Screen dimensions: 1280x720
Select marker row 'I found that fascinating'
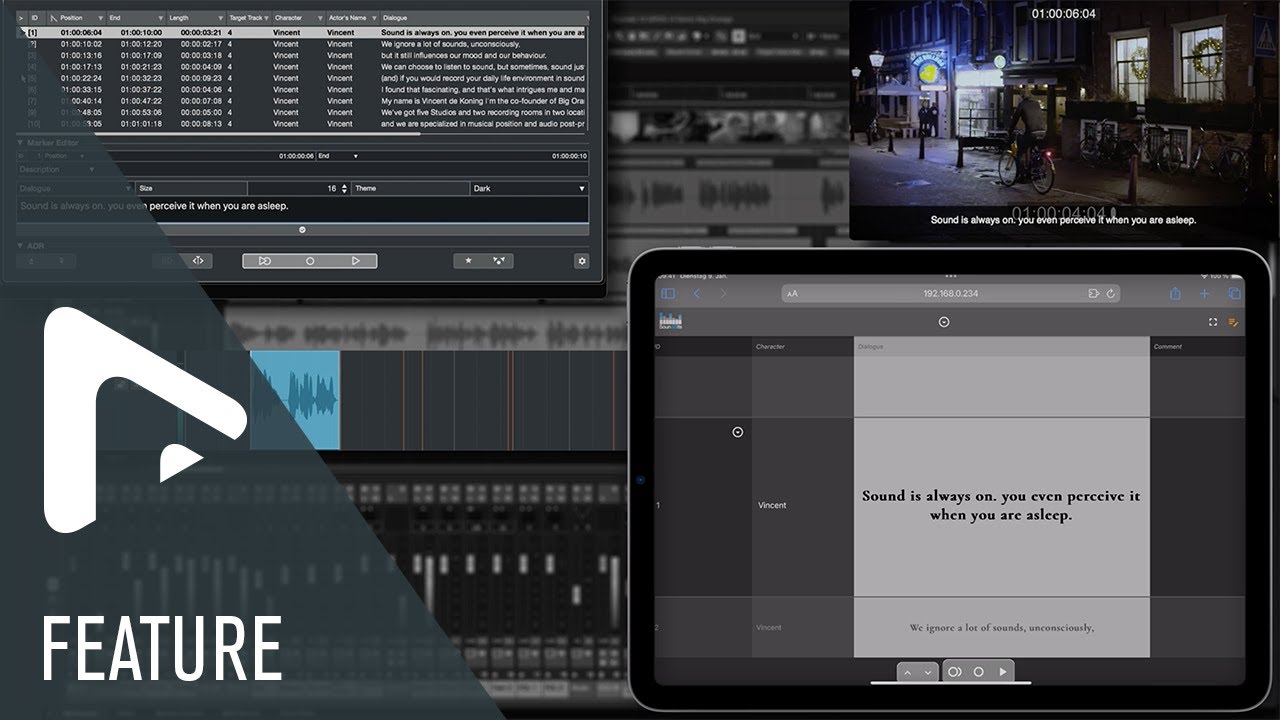pos(302,89)
